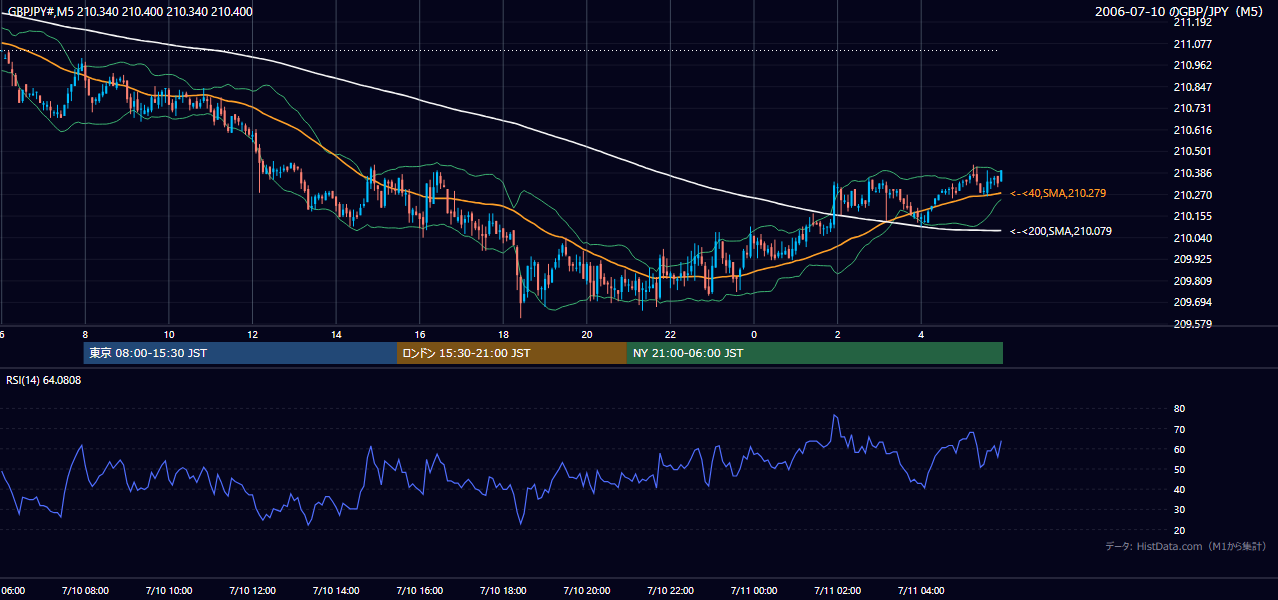This screenshot has width=1278, height=600.
Task: Click the 7/10 22:00 time axis label
Action: coord(670,590)
